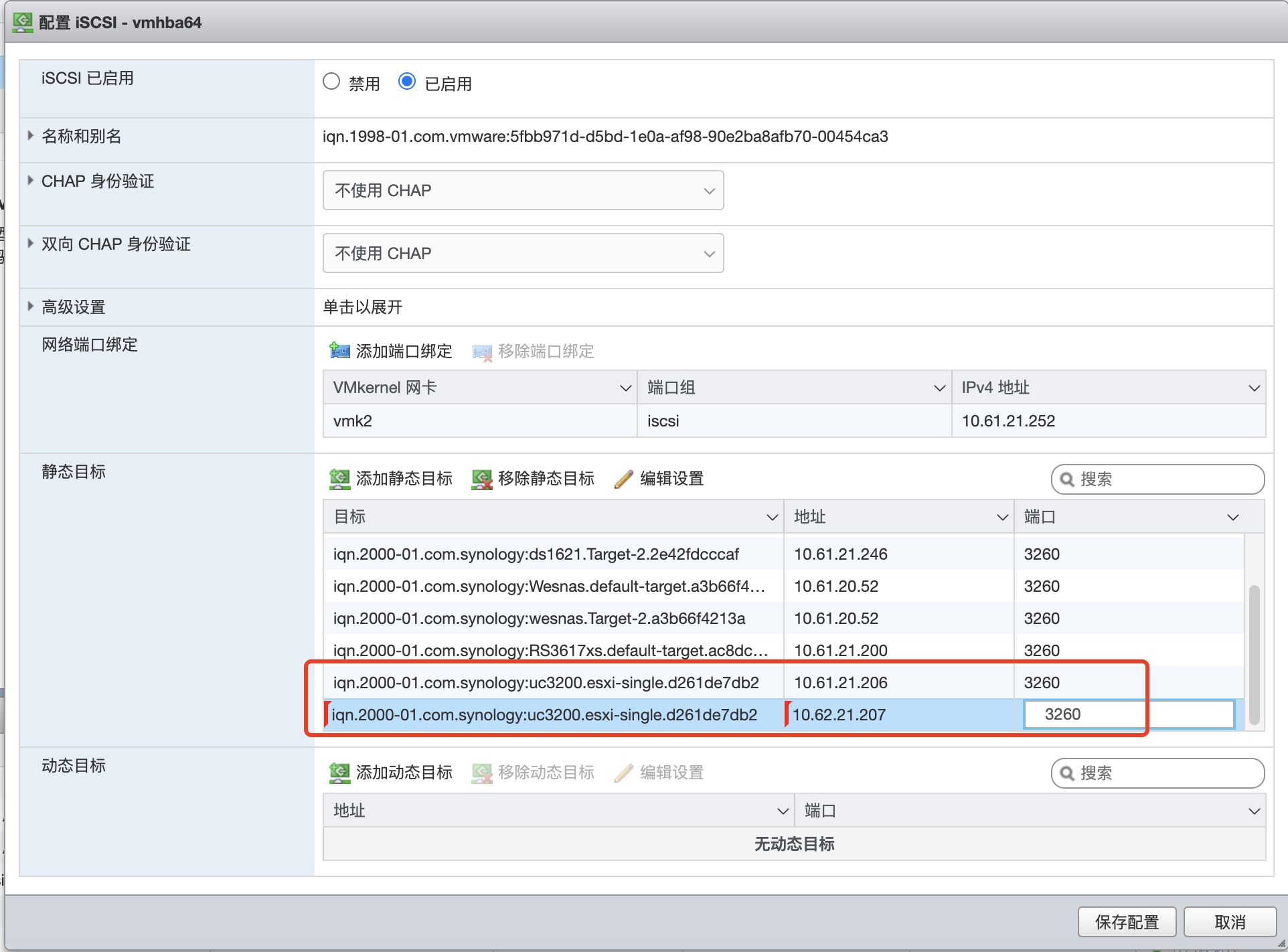The height and width of the screenshot is (952, 1288).
Task: Expand the 名称和别名 section
Action: coord(30,135)
